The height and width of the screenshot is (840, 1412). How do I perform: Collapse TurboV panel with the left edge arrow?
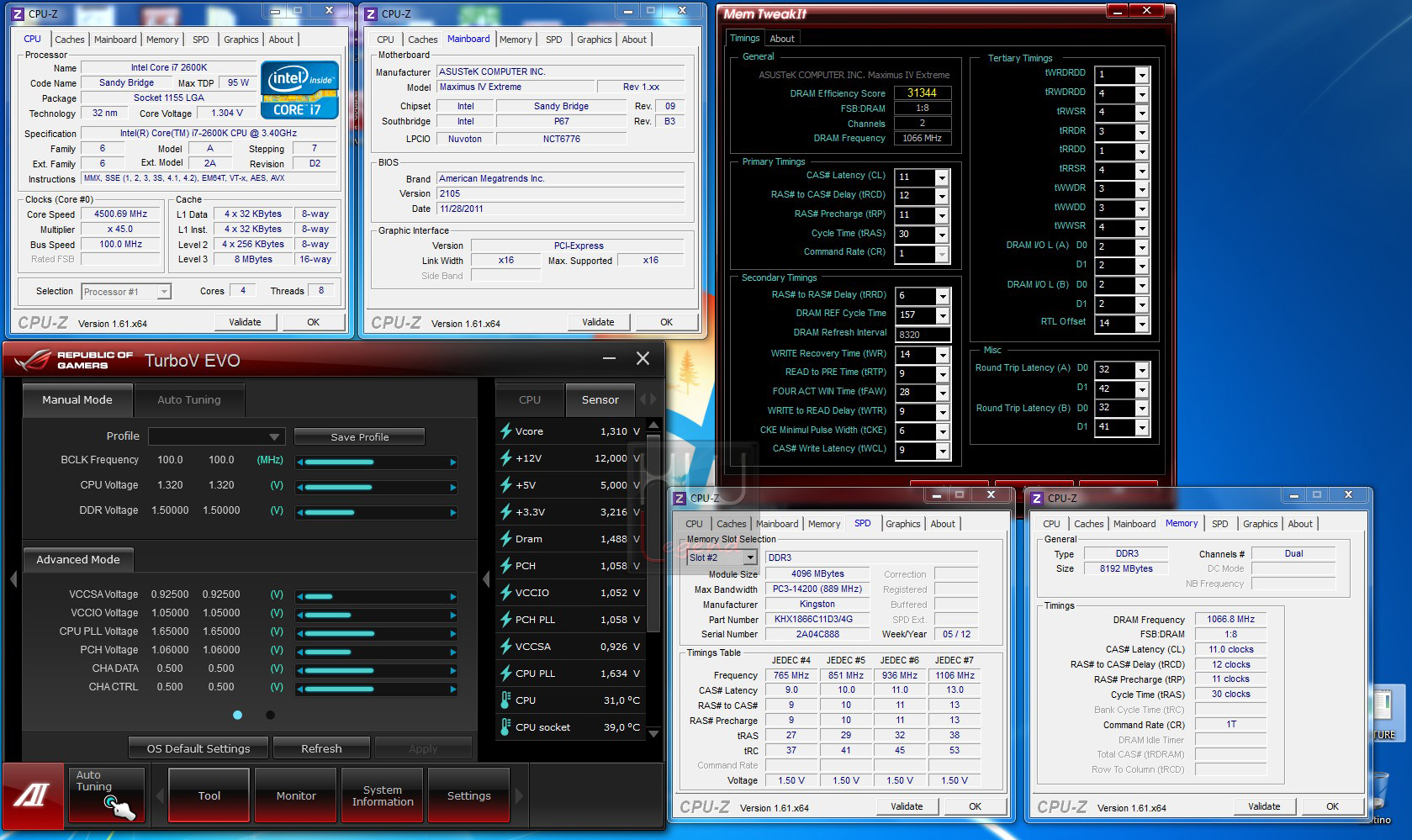[x=13, y=578]
